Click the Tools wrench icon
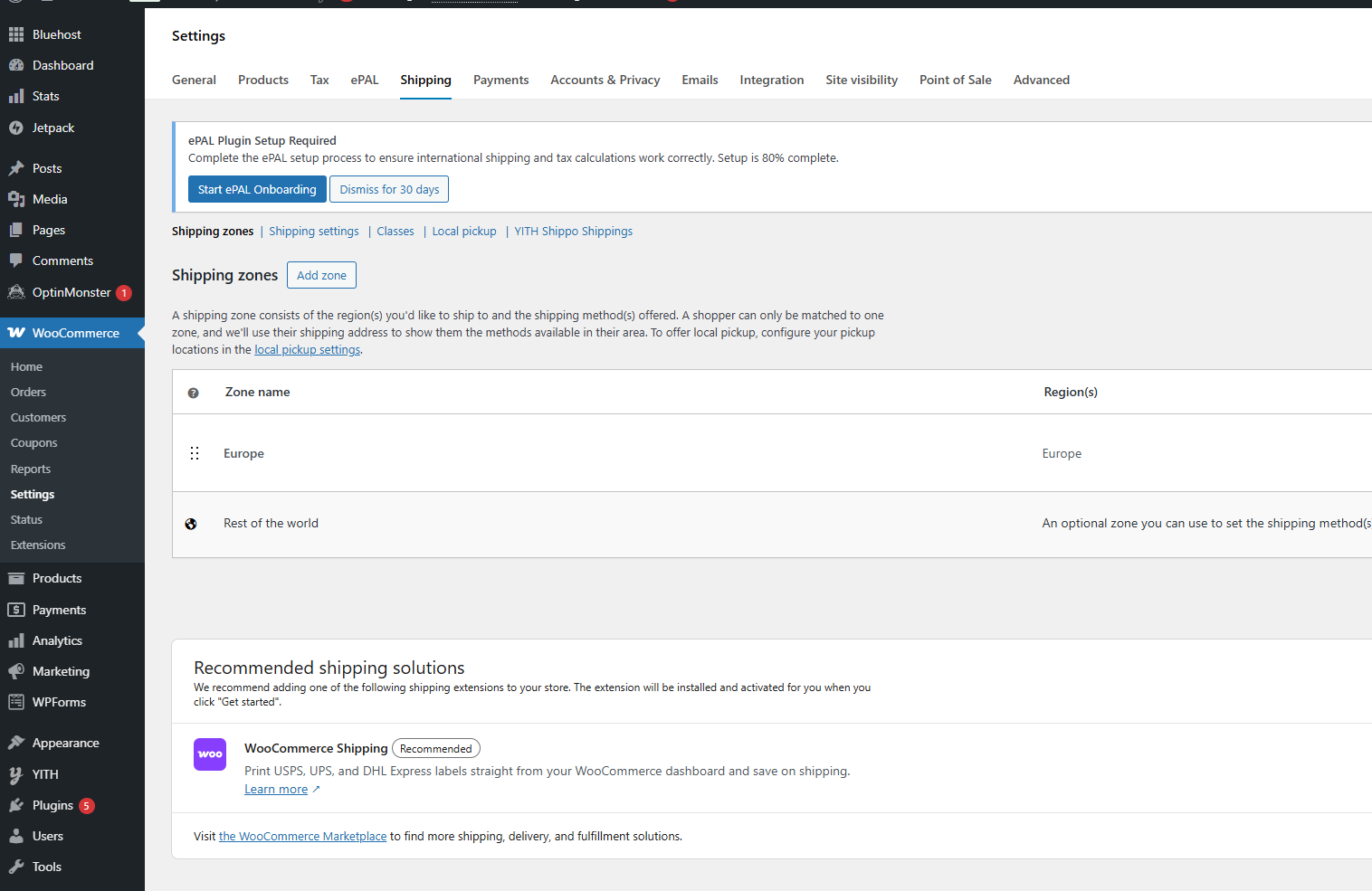 tap(16, 867)
